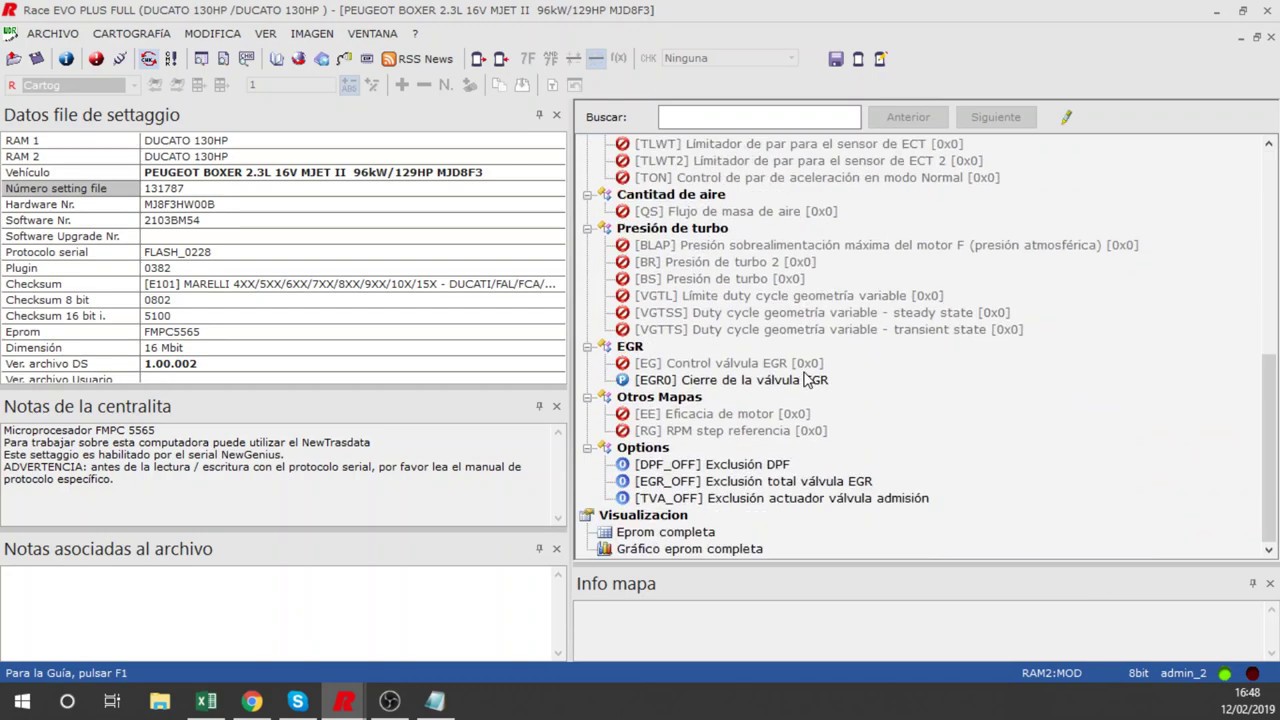Click the Buscar search text field
The width and height of the screenshot is (1280, 720).
point(759,117)
